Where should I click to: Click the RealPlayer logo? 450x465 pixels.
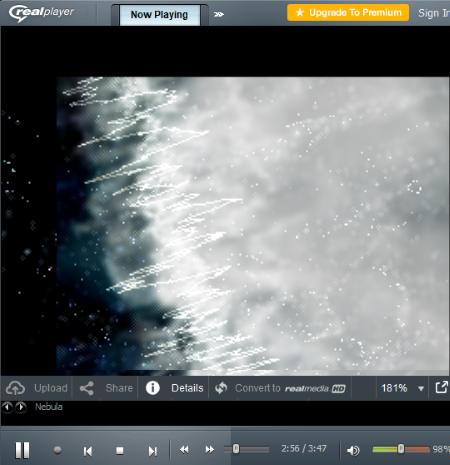41,13
